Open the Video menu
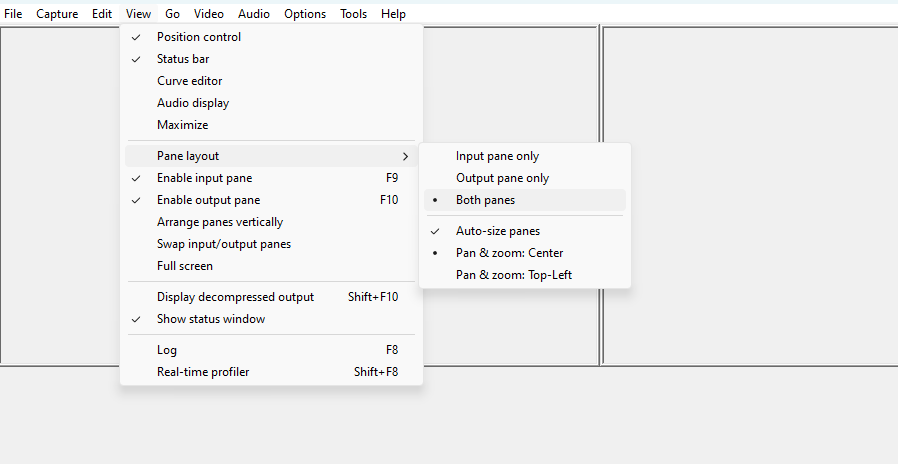The height and width of the screenshot is (464, 898). click(208, 14)
